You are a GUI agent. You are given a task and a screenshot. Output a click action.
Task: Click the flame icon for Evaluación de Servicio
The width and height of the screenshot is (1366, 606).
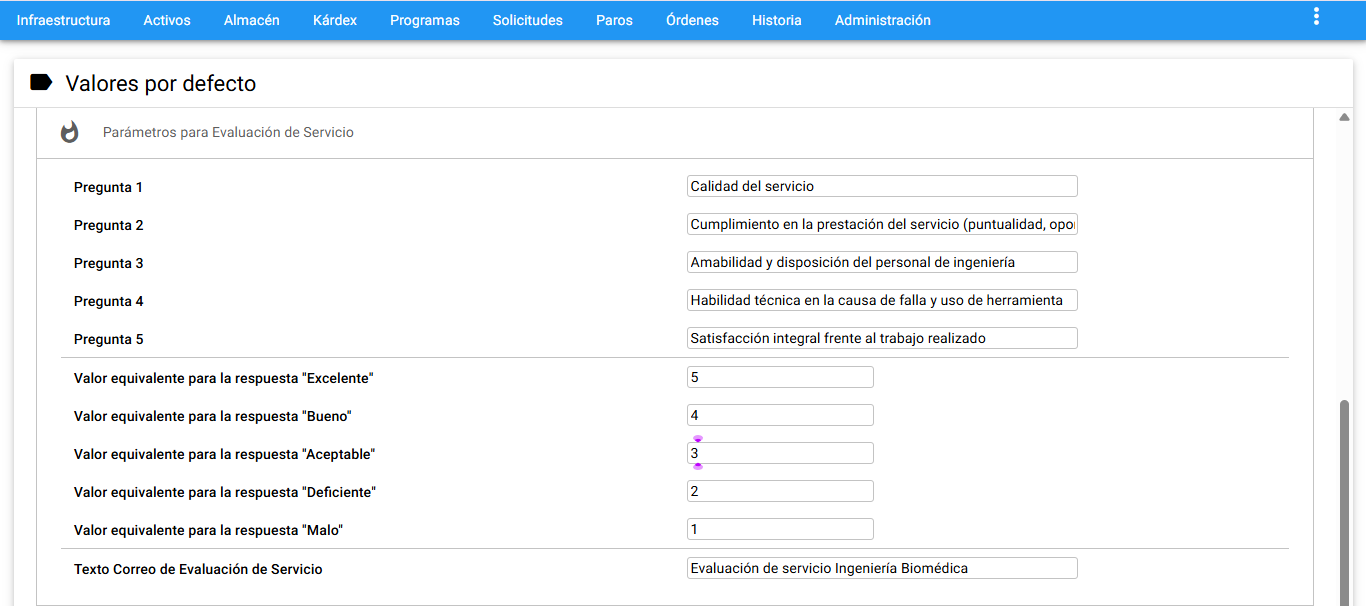pyautogui.click(x=69, y=132)
